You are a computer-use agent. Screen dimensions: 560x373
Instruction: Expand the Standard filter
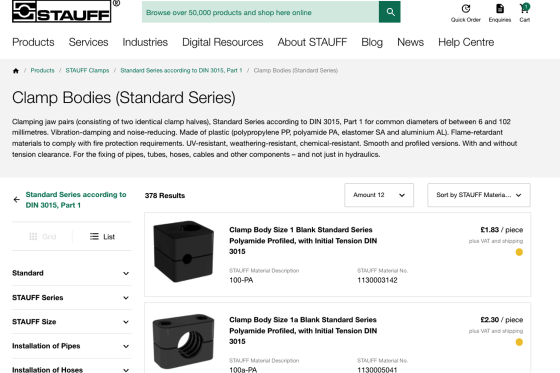pos(71,273)
